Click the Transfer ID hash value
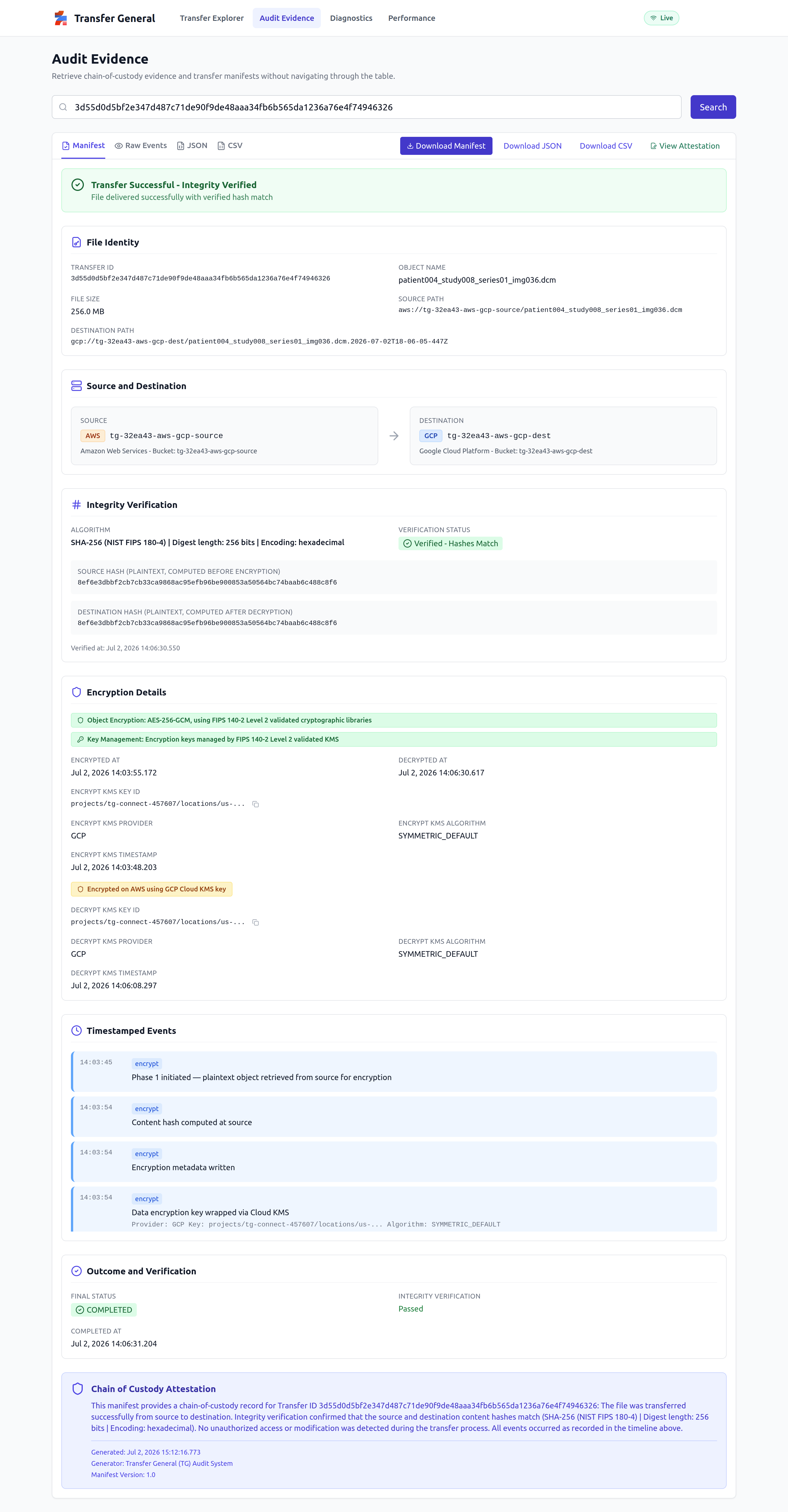788x1512 pixels. point(201,279)
